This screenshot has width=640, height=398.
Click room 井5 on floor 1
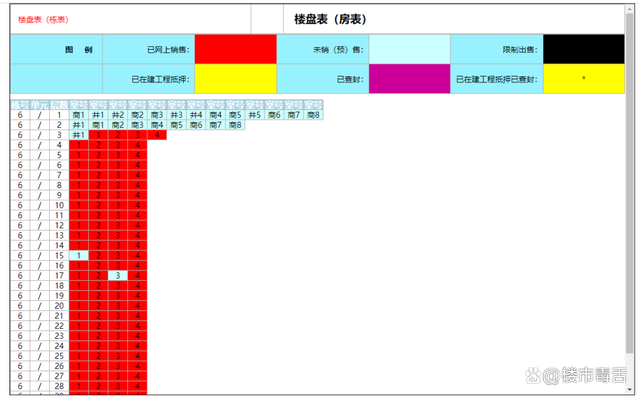(x=255, y=115)
